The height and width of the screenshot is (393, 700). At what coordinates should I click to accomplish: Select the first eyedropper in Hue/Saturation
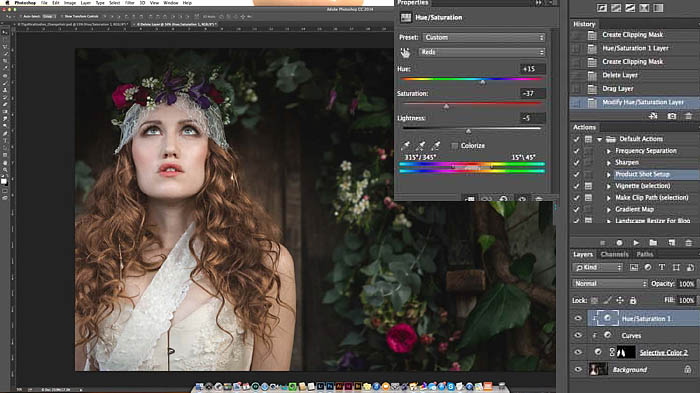coord(405,146)
